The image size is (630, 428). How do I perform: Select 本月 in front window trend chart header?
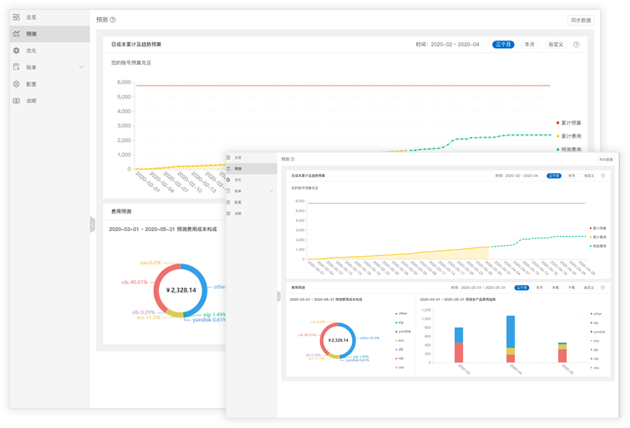[x=572, y=176]
